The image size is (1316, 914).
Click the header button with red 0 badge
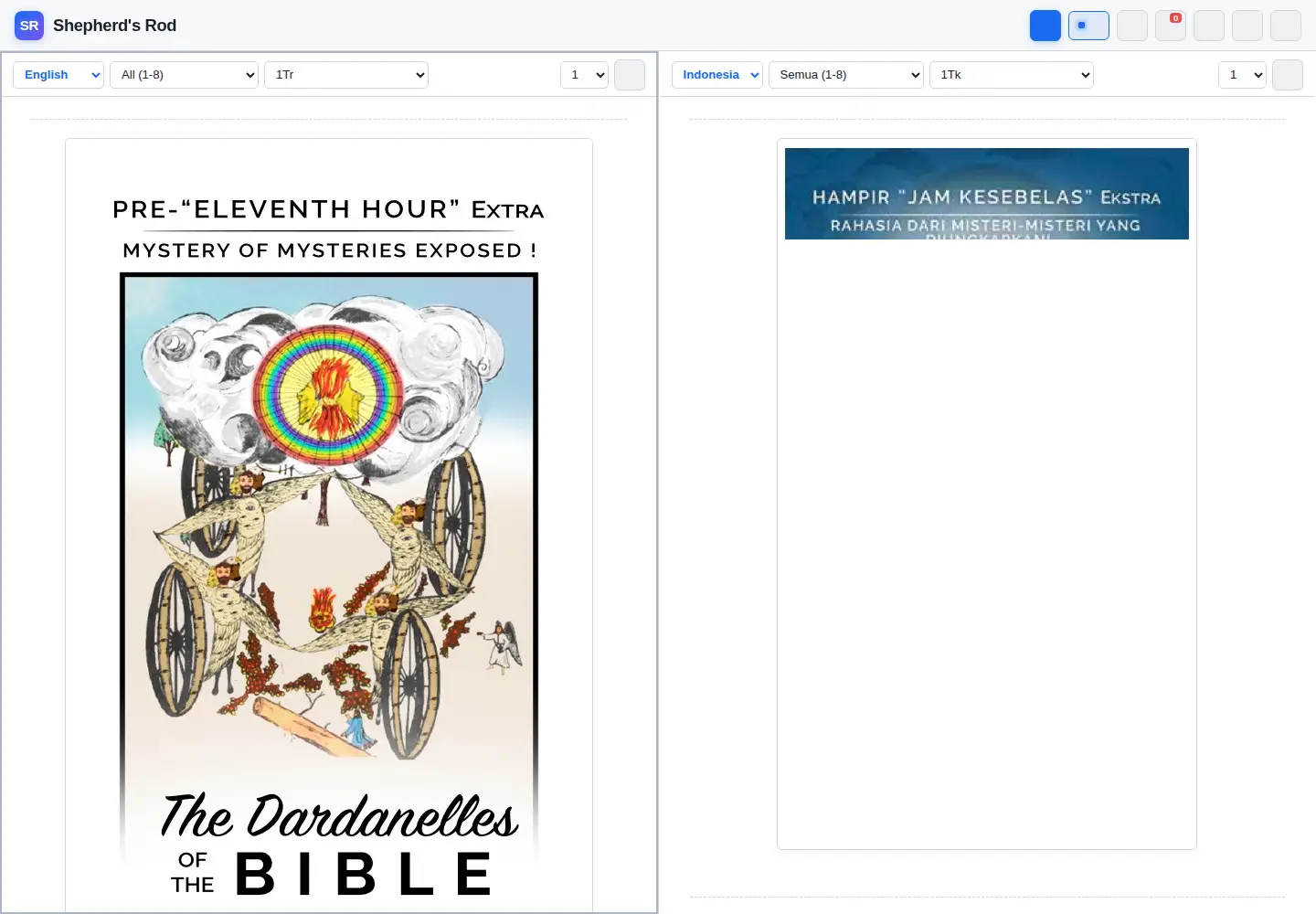(x=1171, y=26)
